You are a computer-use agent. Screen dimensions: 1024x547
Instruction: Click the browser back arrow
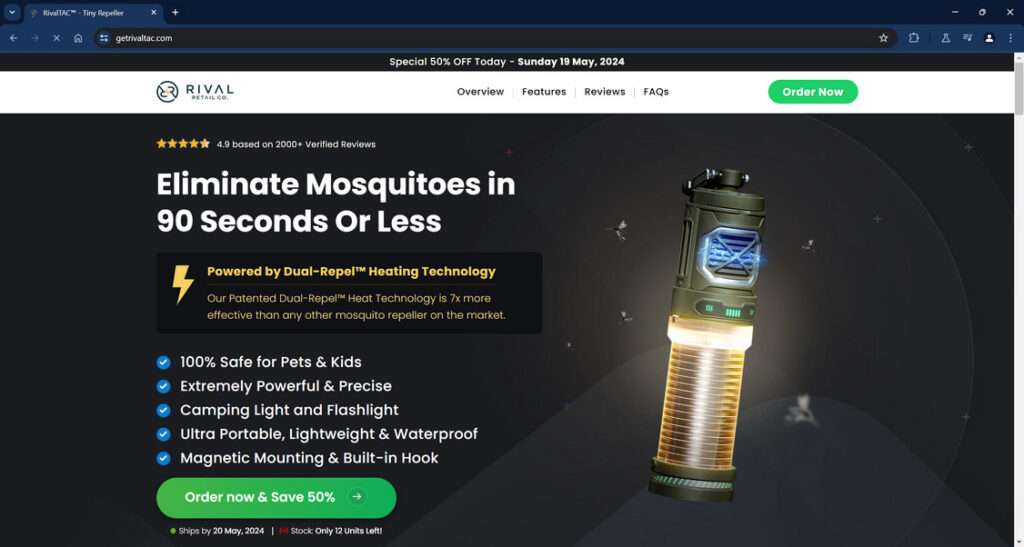pyautogui.click(x=14, y=39)
